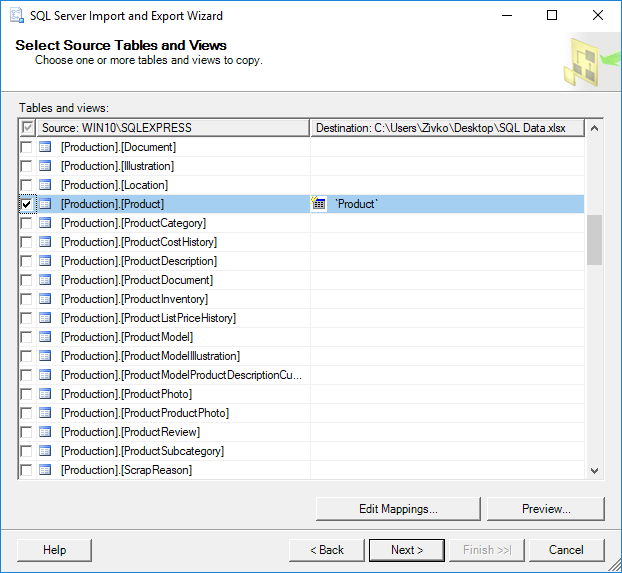
Task: Check the [Production].[ProductReview] checkbox
Action: click(27, 432)
